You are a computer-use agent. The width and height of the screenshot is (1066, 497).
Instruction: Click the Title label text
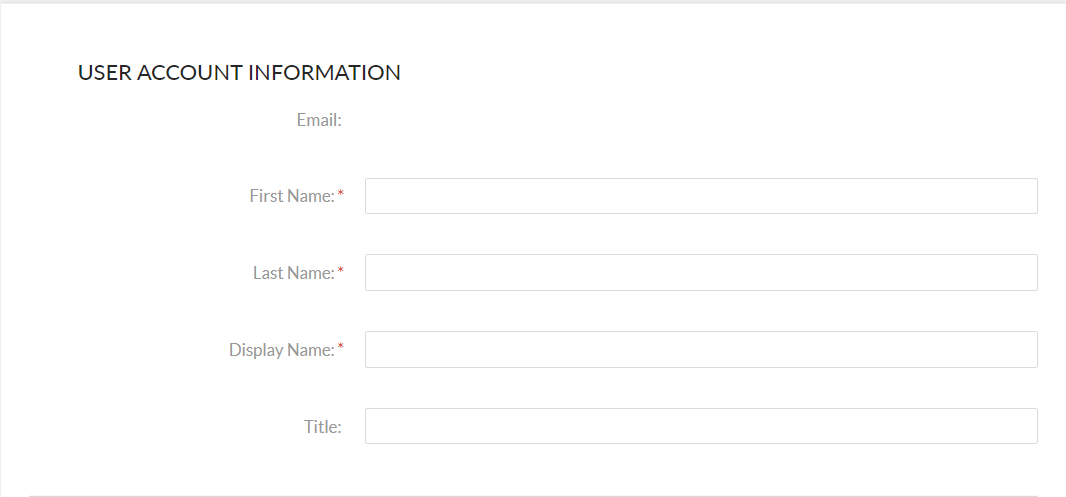coord(323,426)
